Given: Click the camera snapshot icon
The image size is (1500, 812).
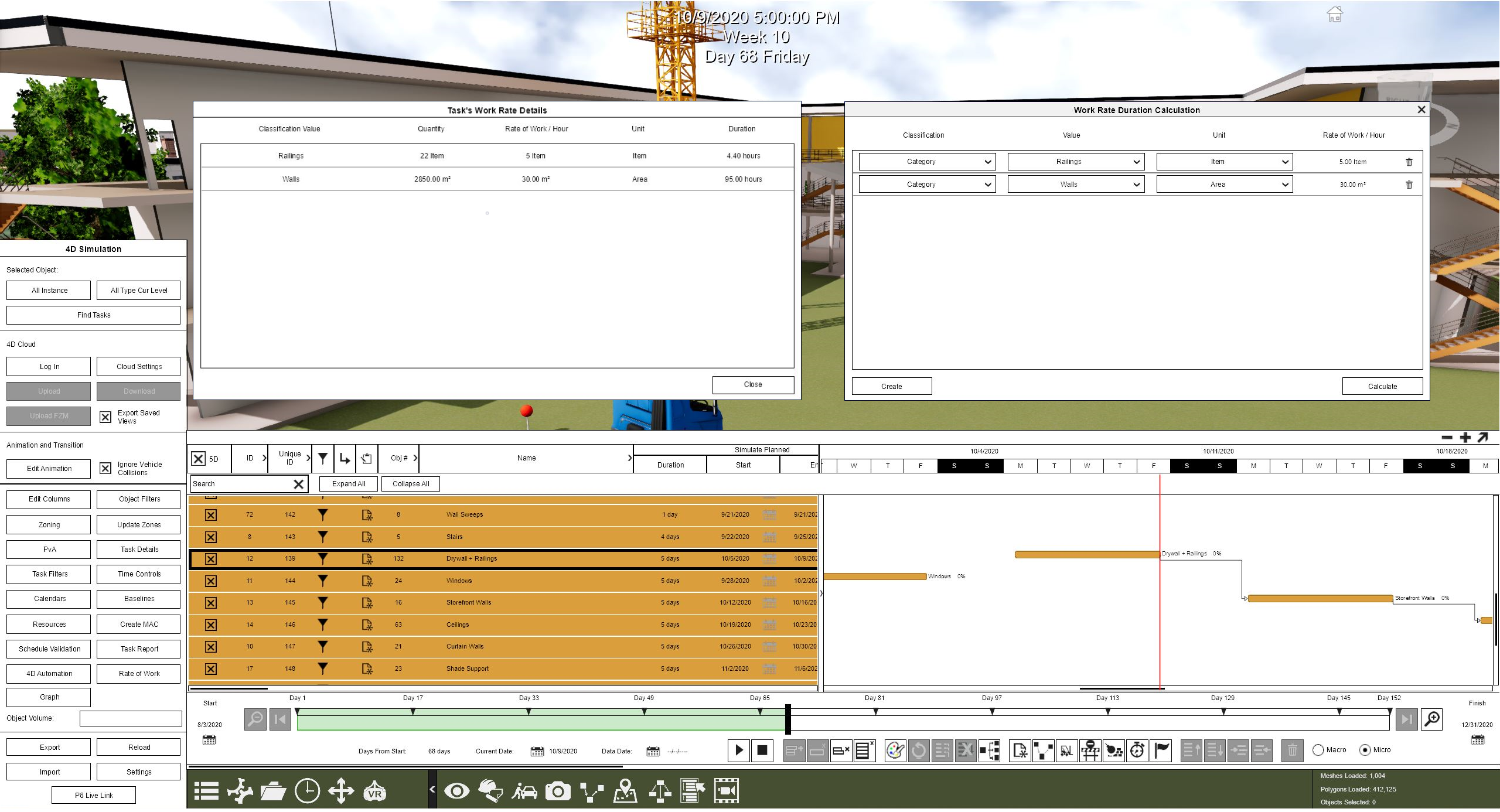Looking at the screenshot, I should (558, 791).
